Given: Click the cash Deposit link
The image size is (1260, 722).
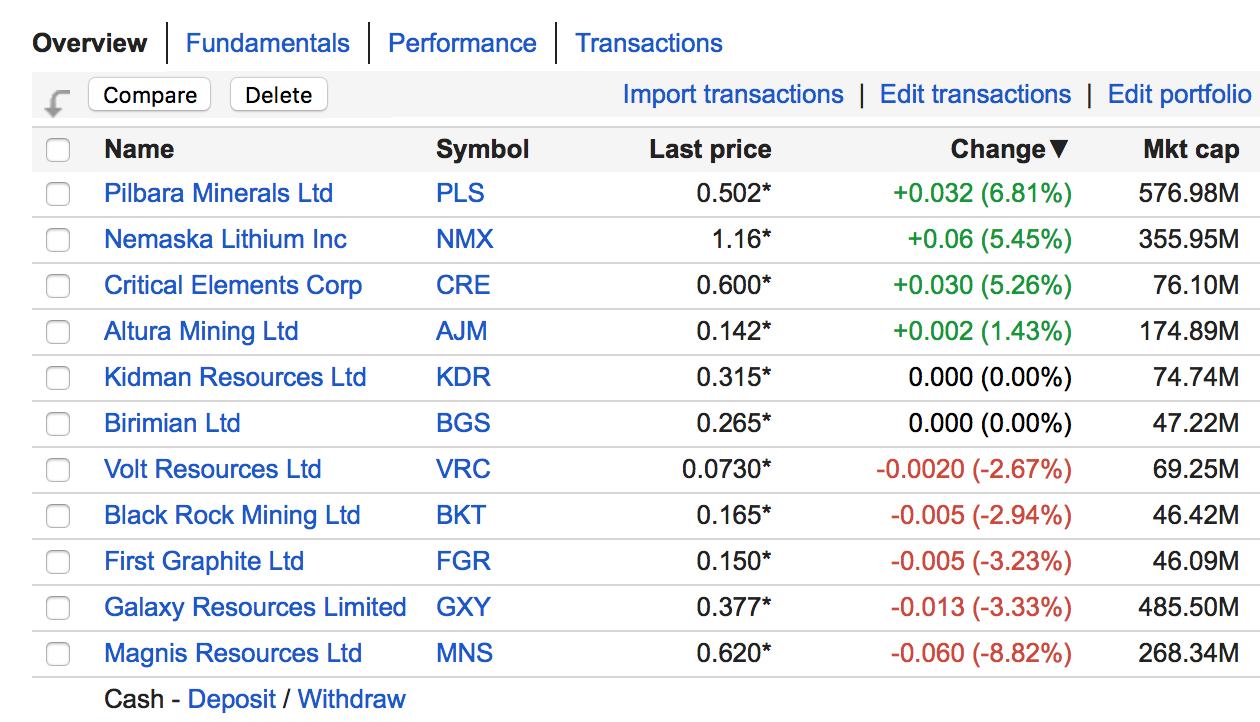Looking at the screenshot, I should click(232, 699).
